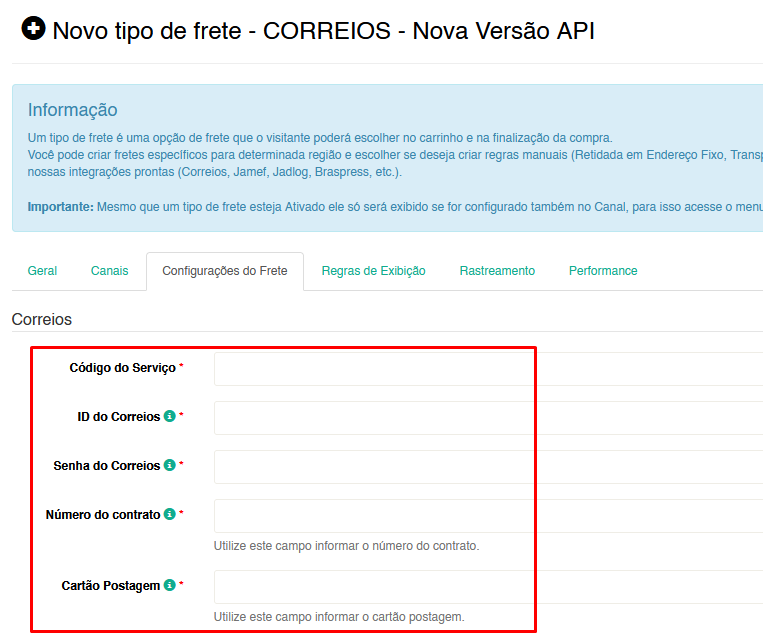763x644 pixels.
Task: Click the Número do contrato text box
Action: click(x=488, y=516)
